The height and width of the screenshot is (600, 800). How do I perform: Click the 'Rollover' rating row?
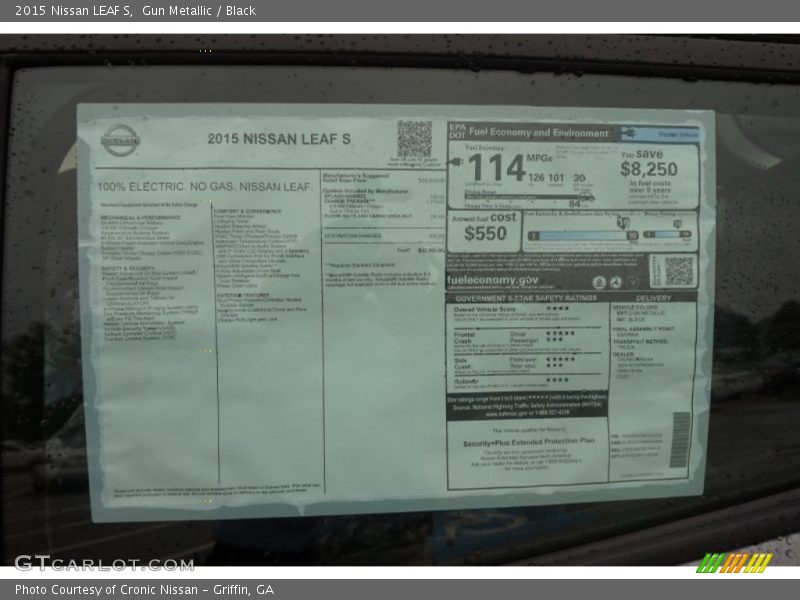point(527,383)
